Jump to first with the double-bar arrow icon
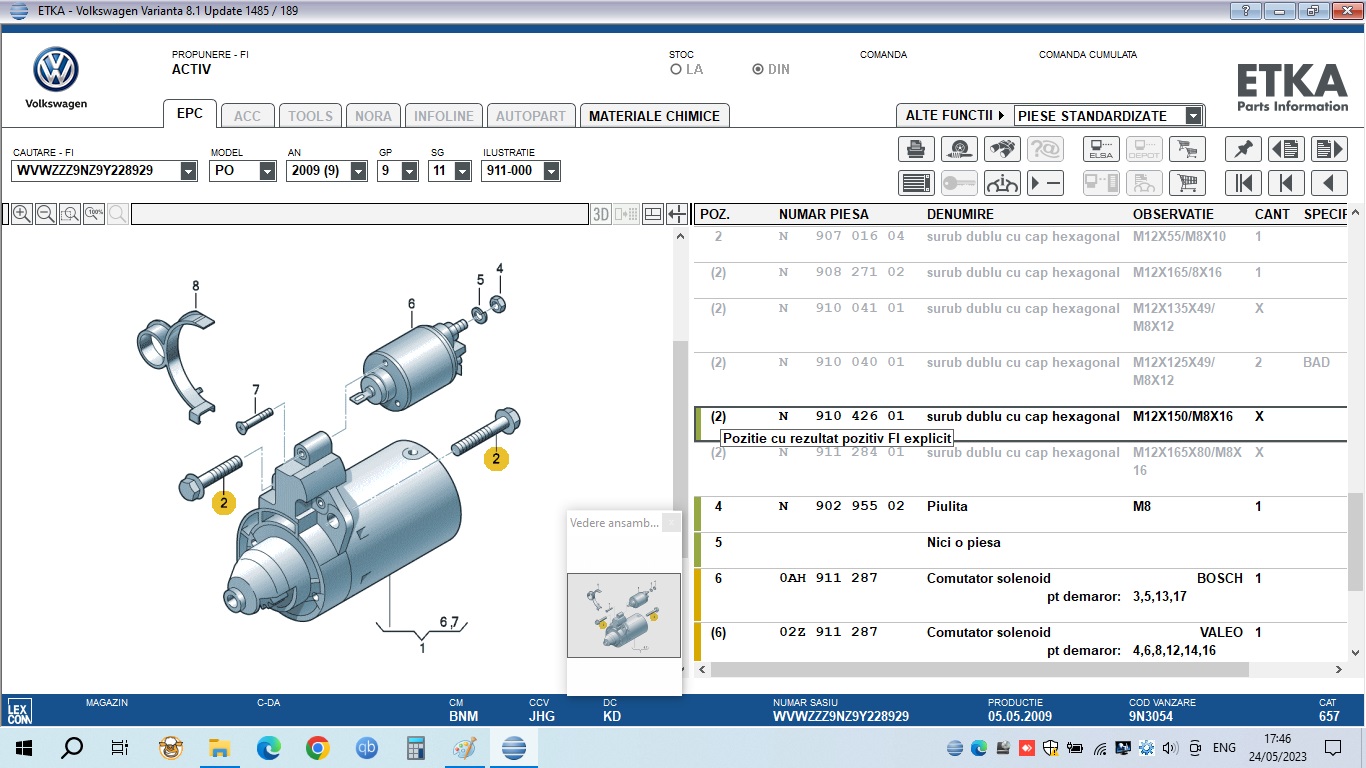 pyautogui.click(x=1243, y=183)
